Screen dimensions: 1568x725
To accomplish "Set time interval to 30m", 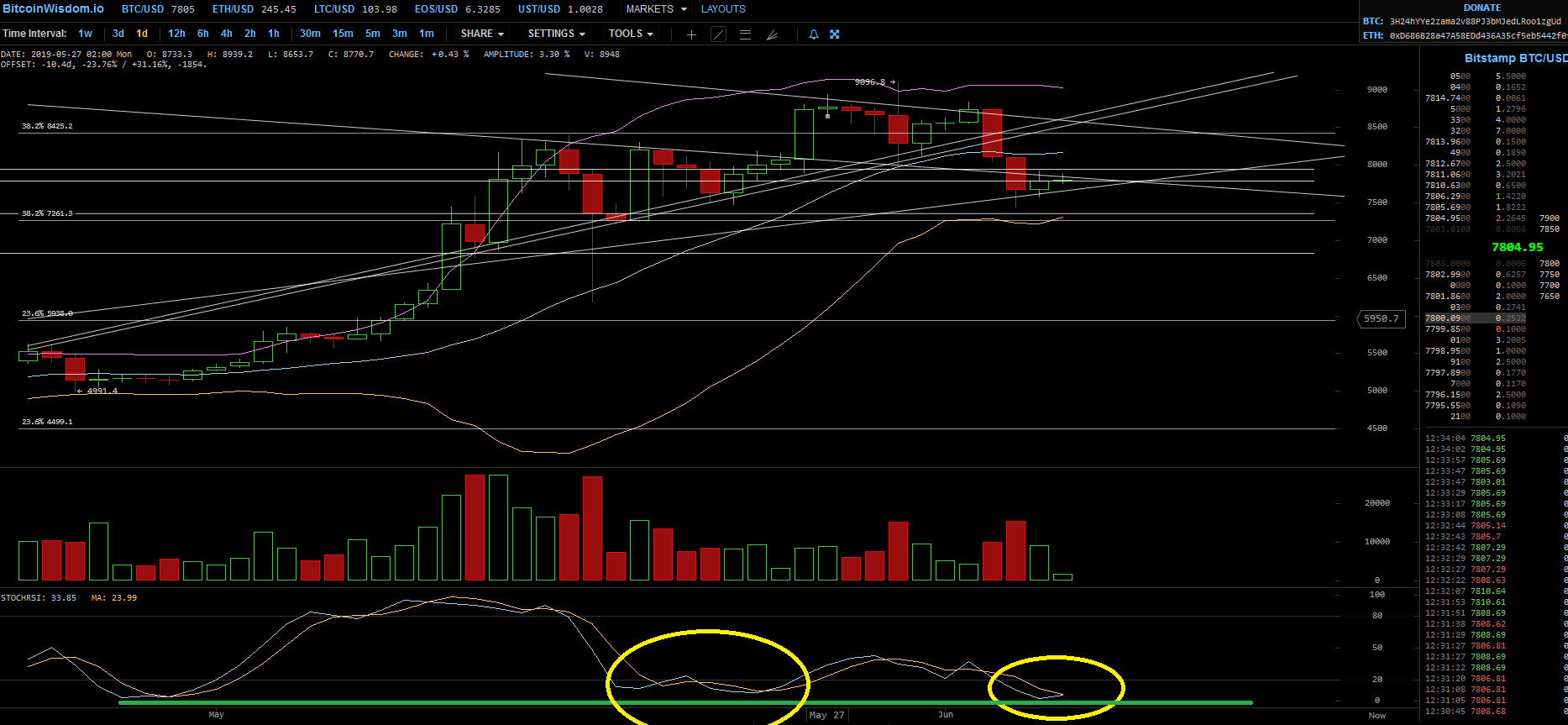I will [310, 34].
